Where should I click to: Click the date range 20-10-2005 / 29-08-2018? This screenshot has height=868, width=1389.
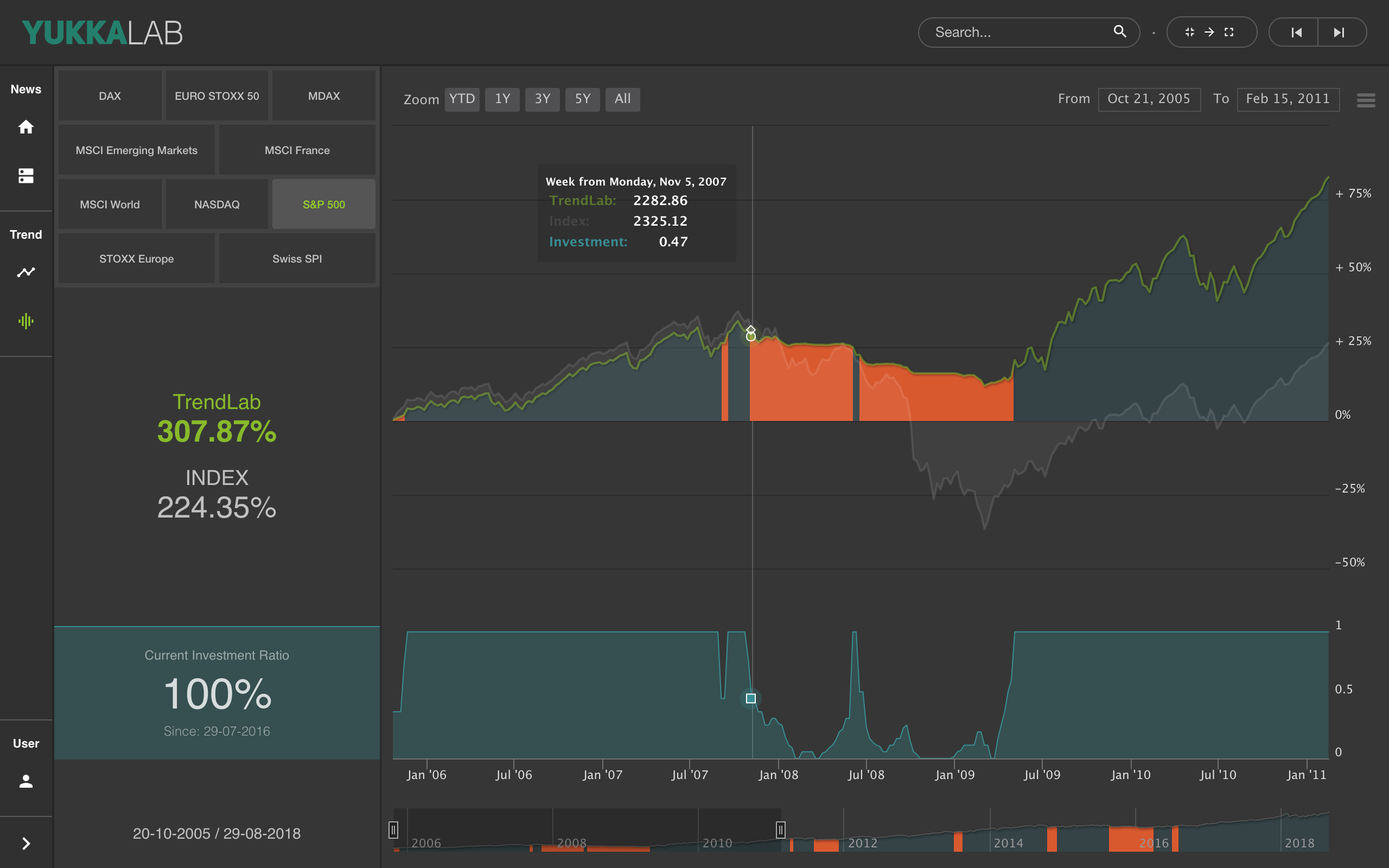(217, 834)
